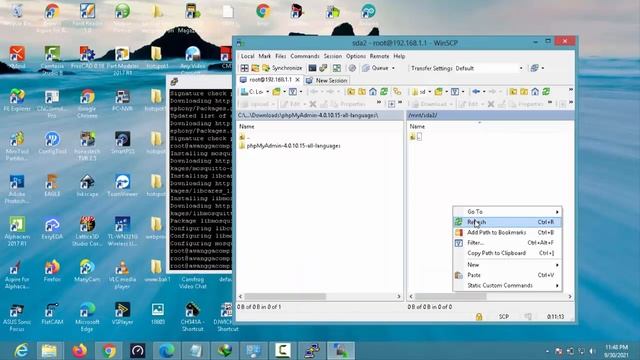
Task: Select the VLC media player desktop shortcut
Action: 122,274
